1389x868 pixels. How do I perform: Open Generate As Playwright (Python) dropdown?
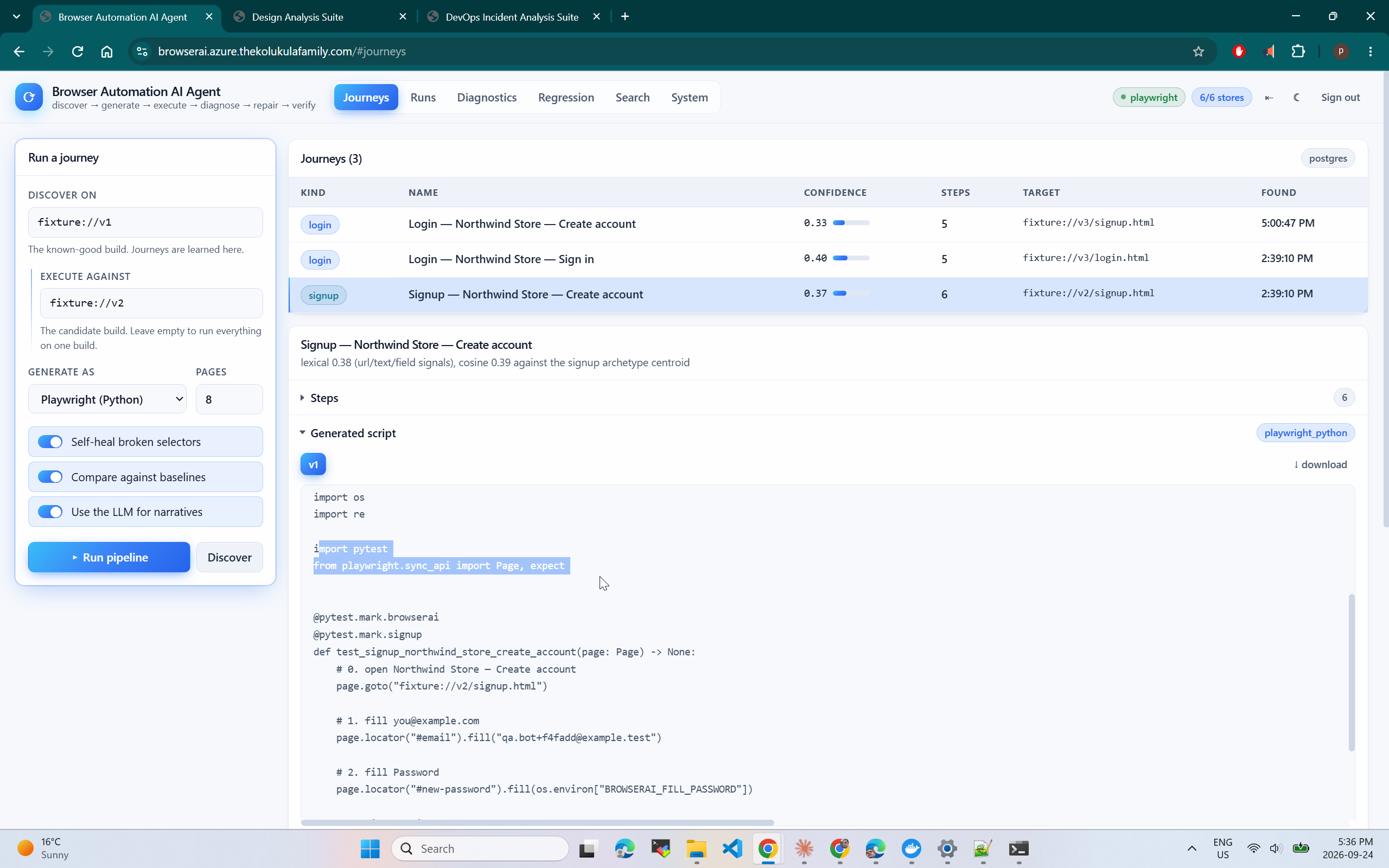(x=107, y=399)
